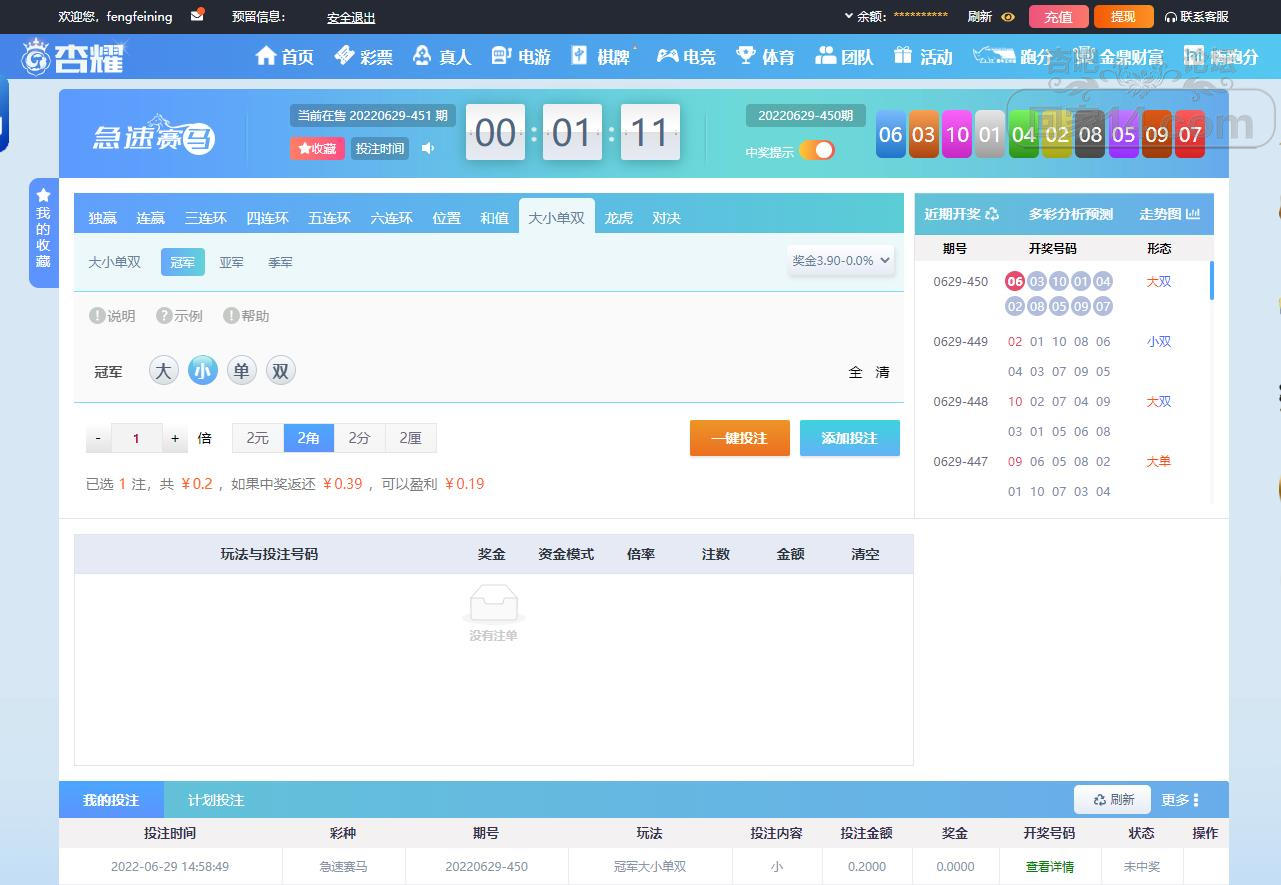Switch to the 龙虎 tab

click(618, 218)
